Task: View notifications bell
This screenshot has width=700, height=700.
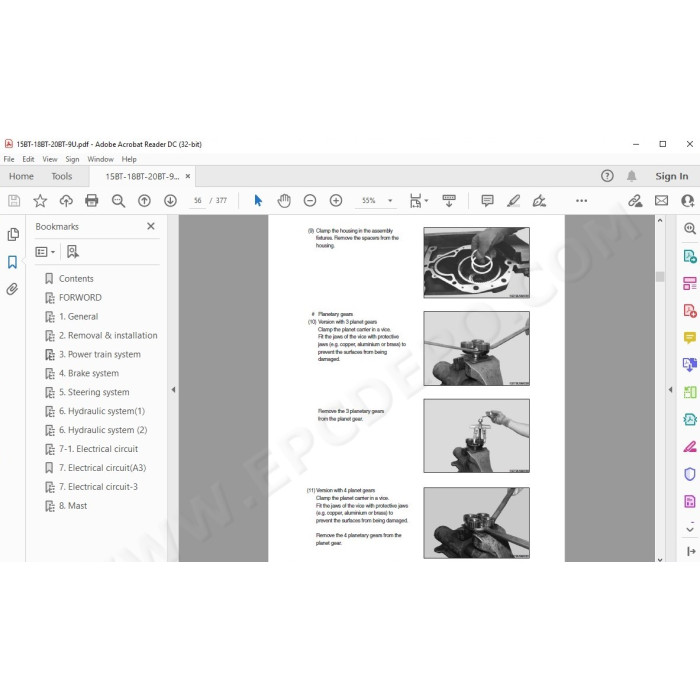Action: point(631,176)
